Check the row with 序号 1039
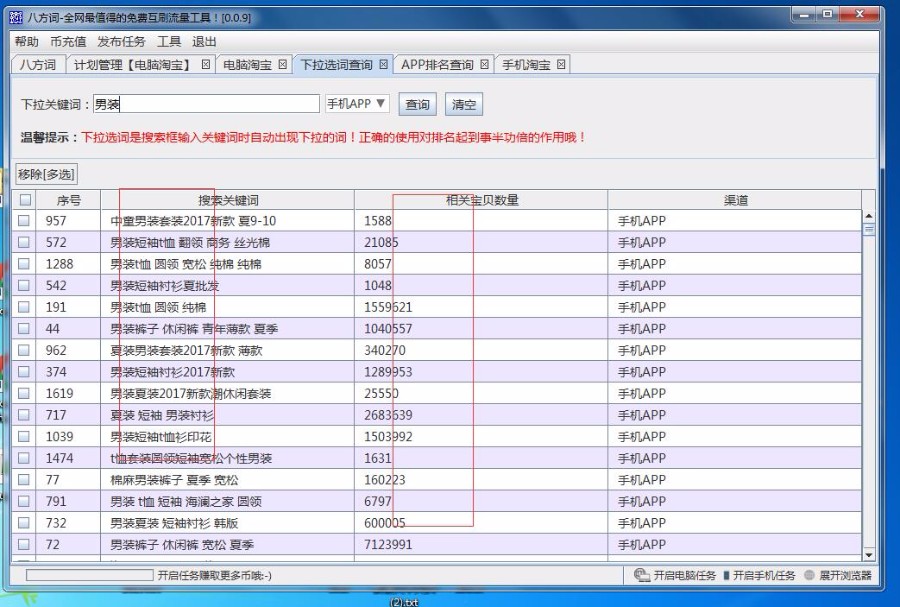Viewport: 900px width, 607px height. click(x=24, y=437)
